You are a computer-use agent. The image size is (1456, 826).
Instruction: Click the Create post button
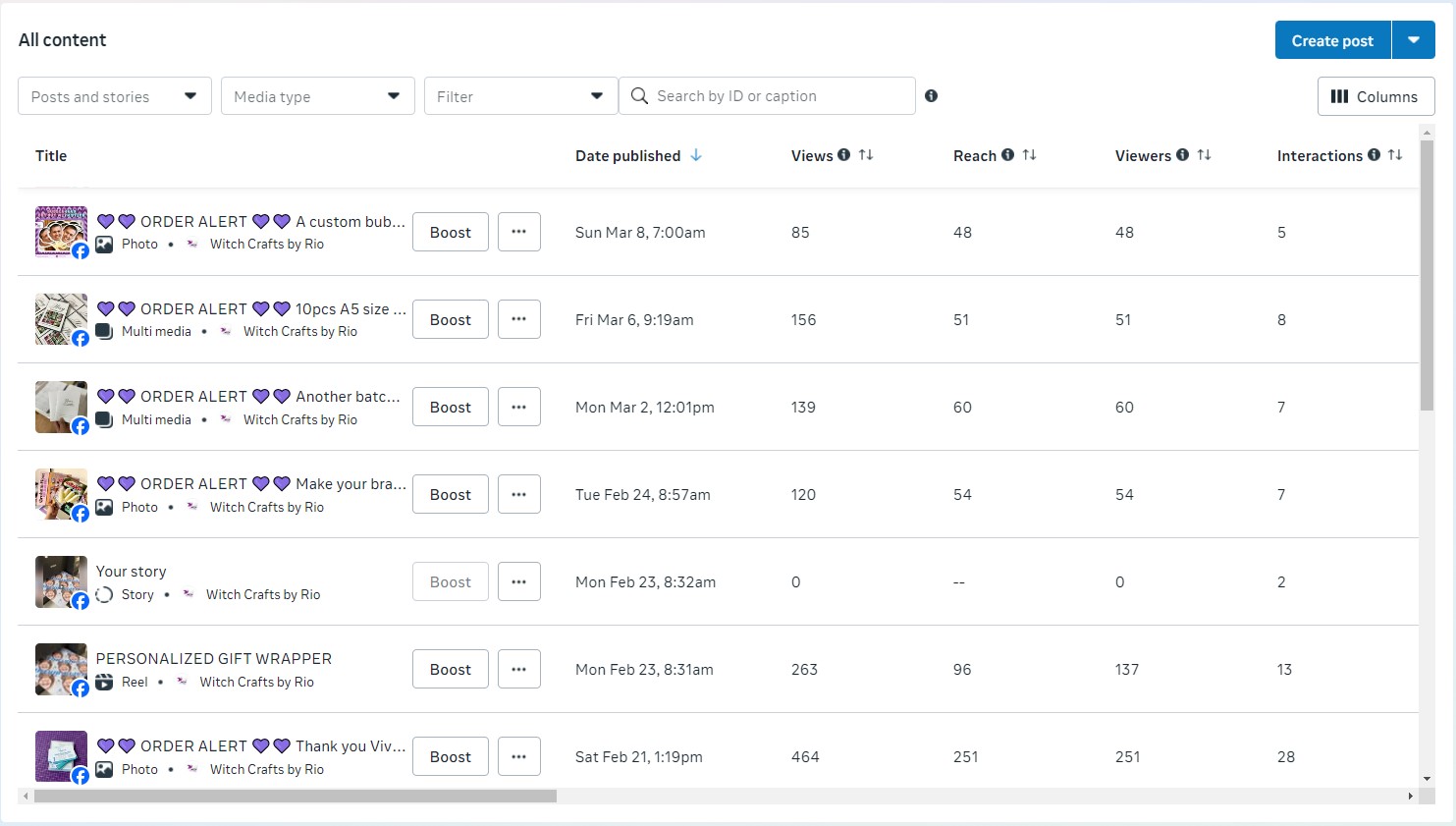pyautogui.click(x=1332, y=40)
